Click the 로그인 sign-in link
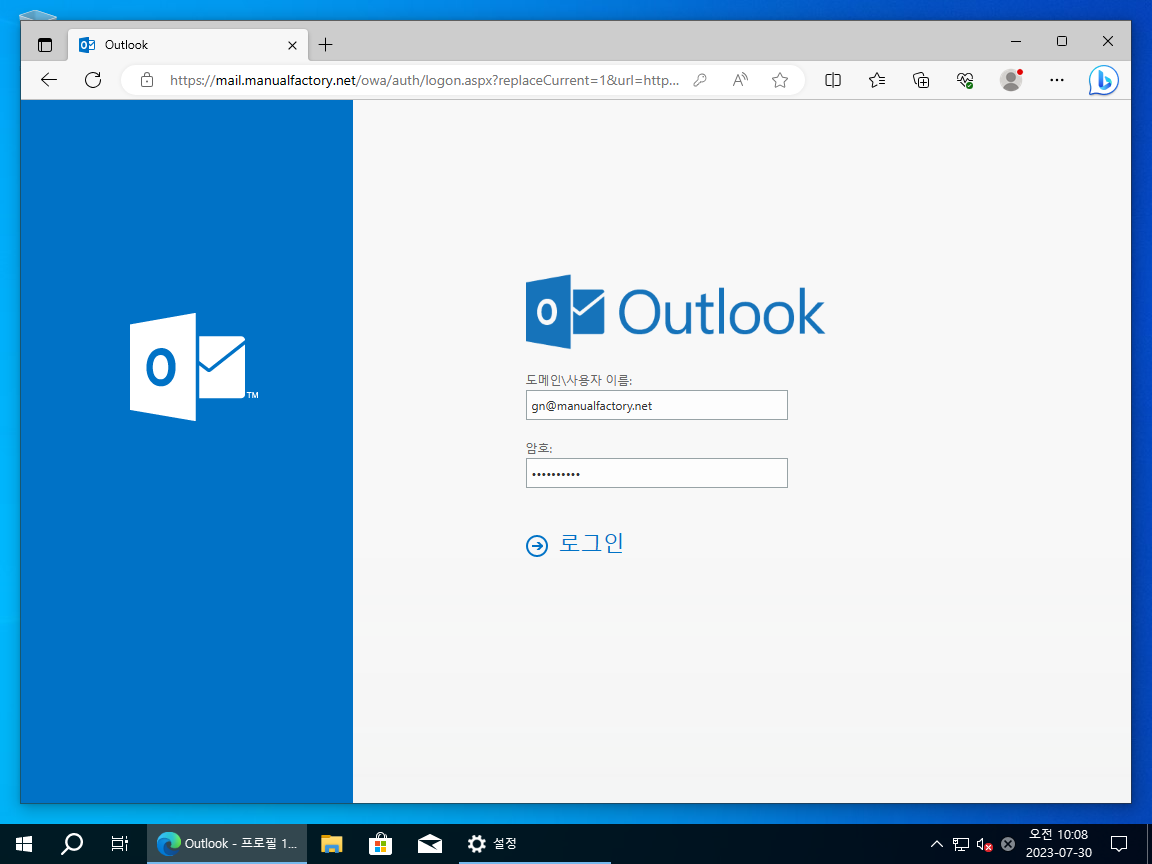This screenshot has height=864, width=1152. (x=591, y=544)
